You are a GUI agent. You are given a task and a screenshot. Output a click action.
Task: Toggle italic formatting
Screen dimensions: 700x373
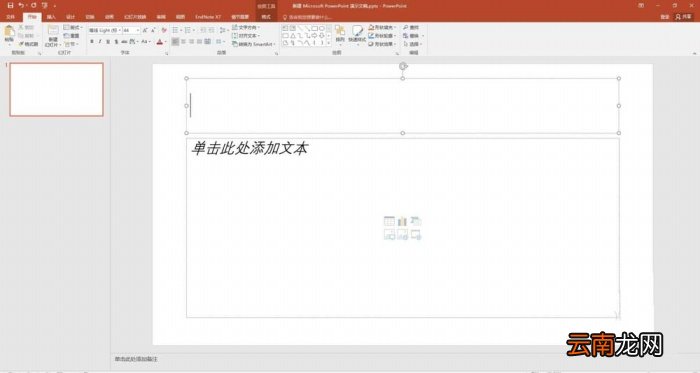click(x=100, y=41)
